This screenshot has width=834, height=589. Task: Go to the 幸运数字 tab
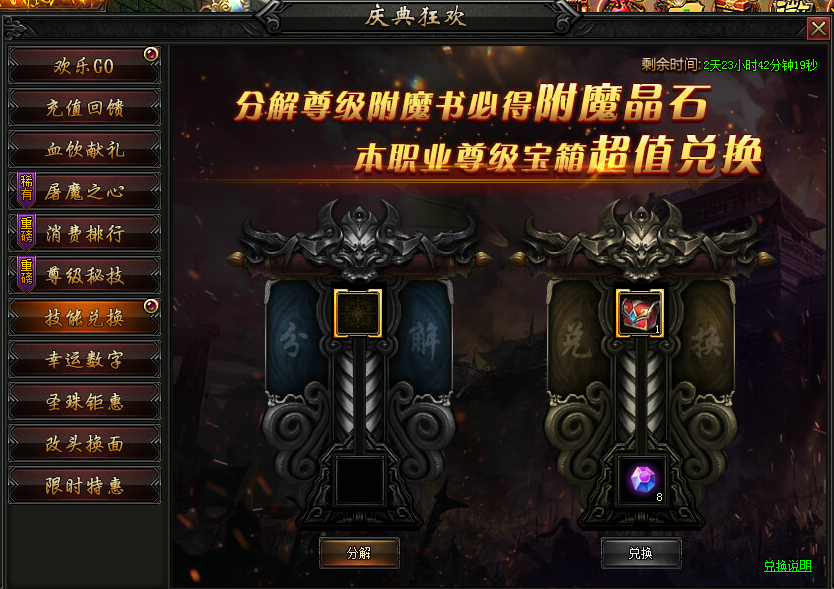pyautogui.click(x=84, y=360)
